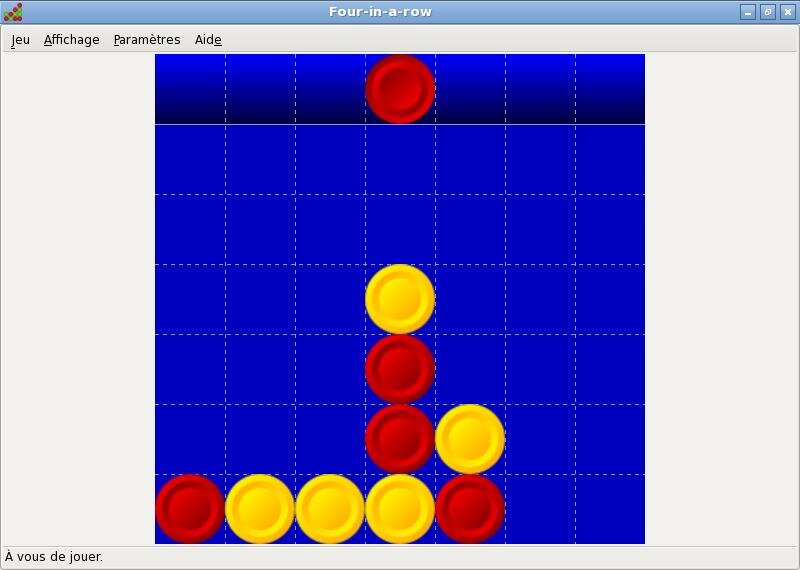Click the red piece waiting in the drop row
Screen dimensions: 800x570
click(400, 89)
